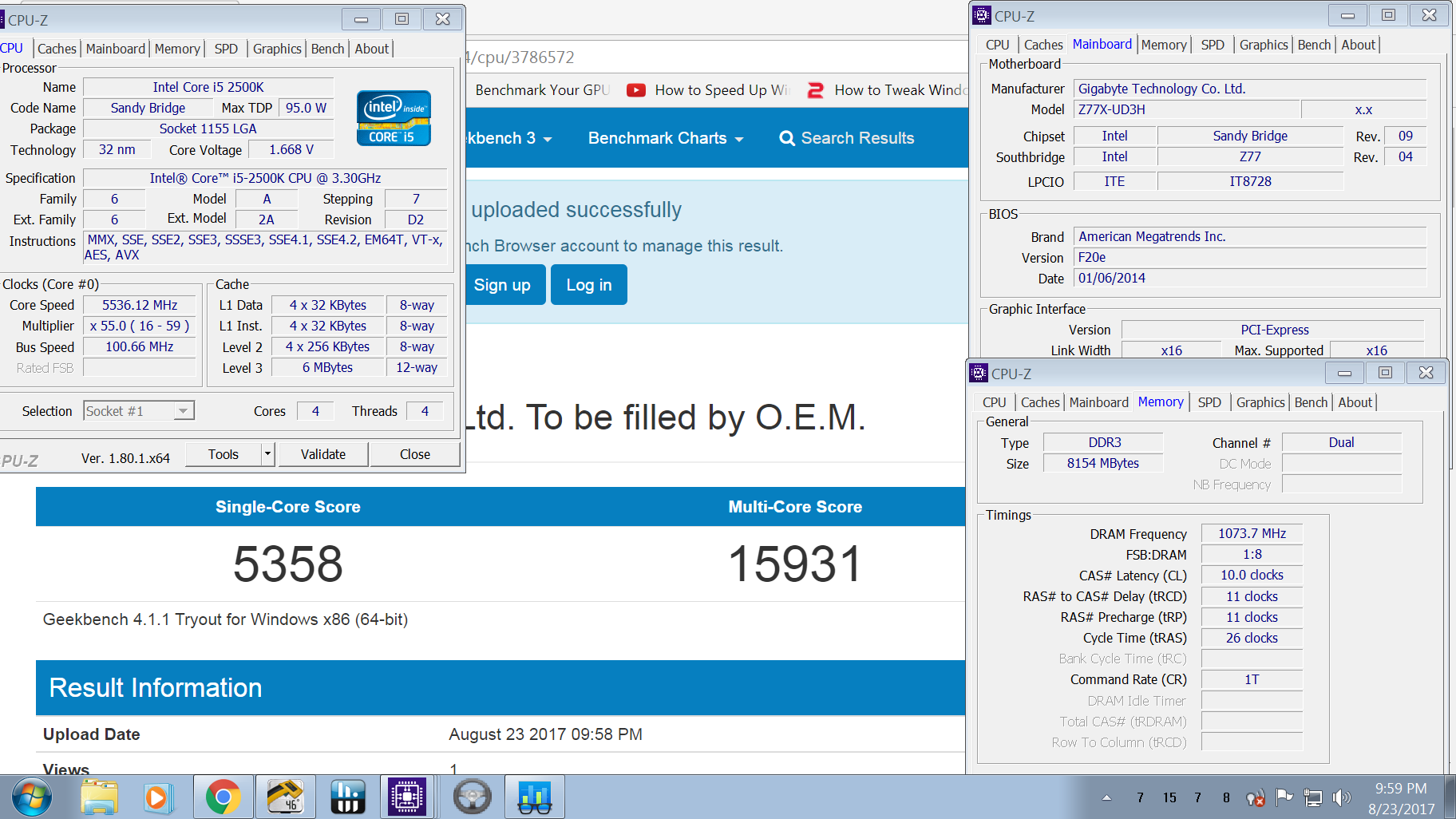This screenshot has height=819, width=1456.
Task: Click the purple CPU-Z chip taskbar icon
Action: tap(407, 797)
